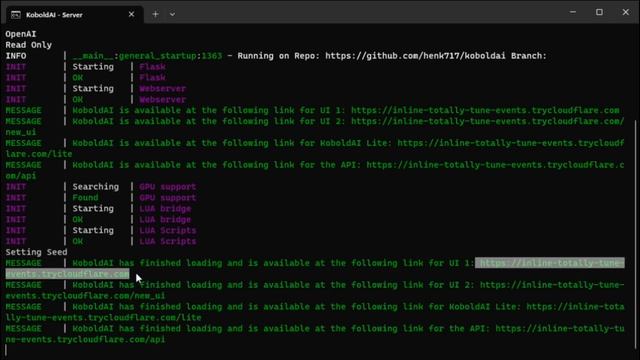
Task: Minimize the terminal window
Action: pos(573,12)
